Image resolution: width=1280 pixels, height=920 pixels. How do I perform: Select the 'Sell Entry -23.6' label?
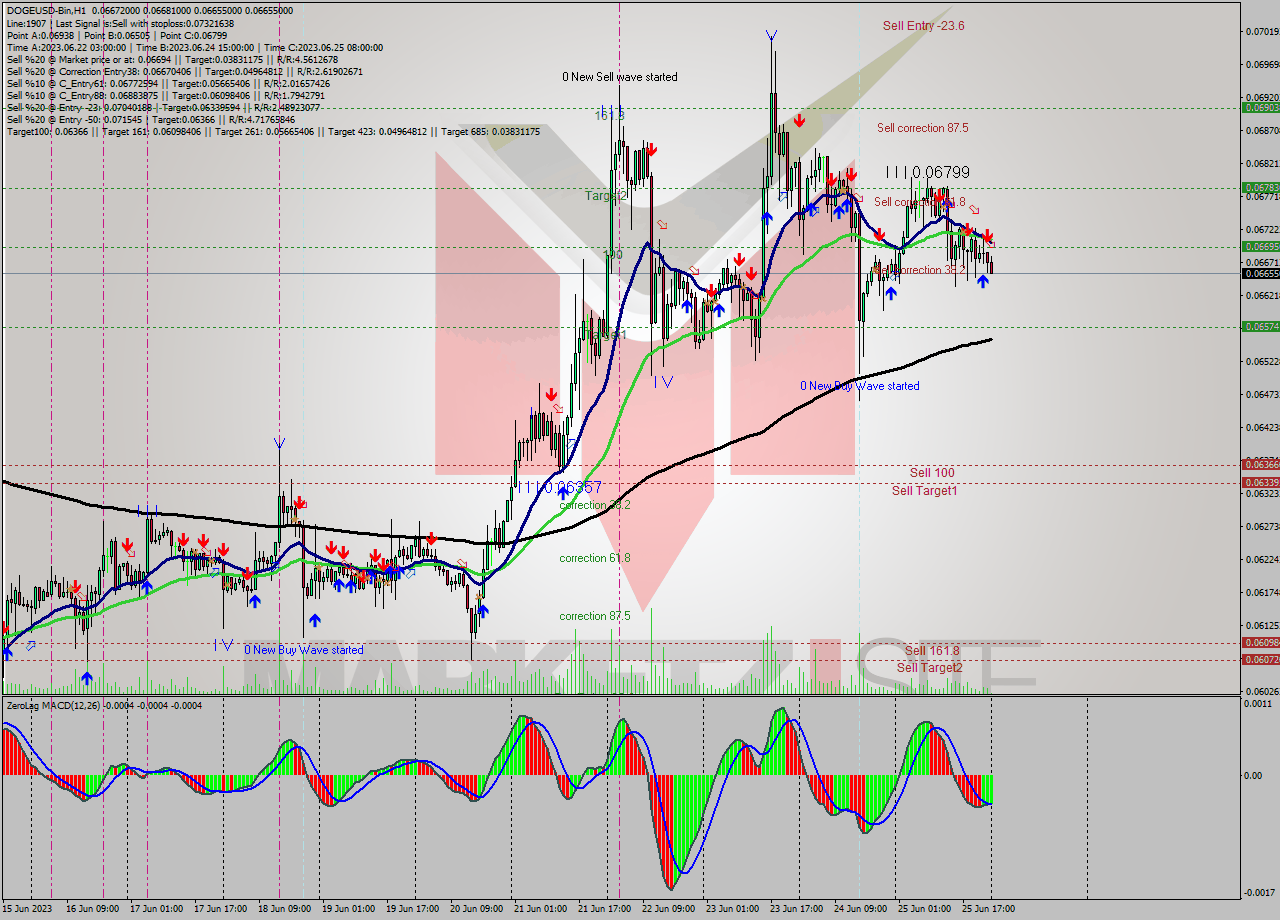923,26
